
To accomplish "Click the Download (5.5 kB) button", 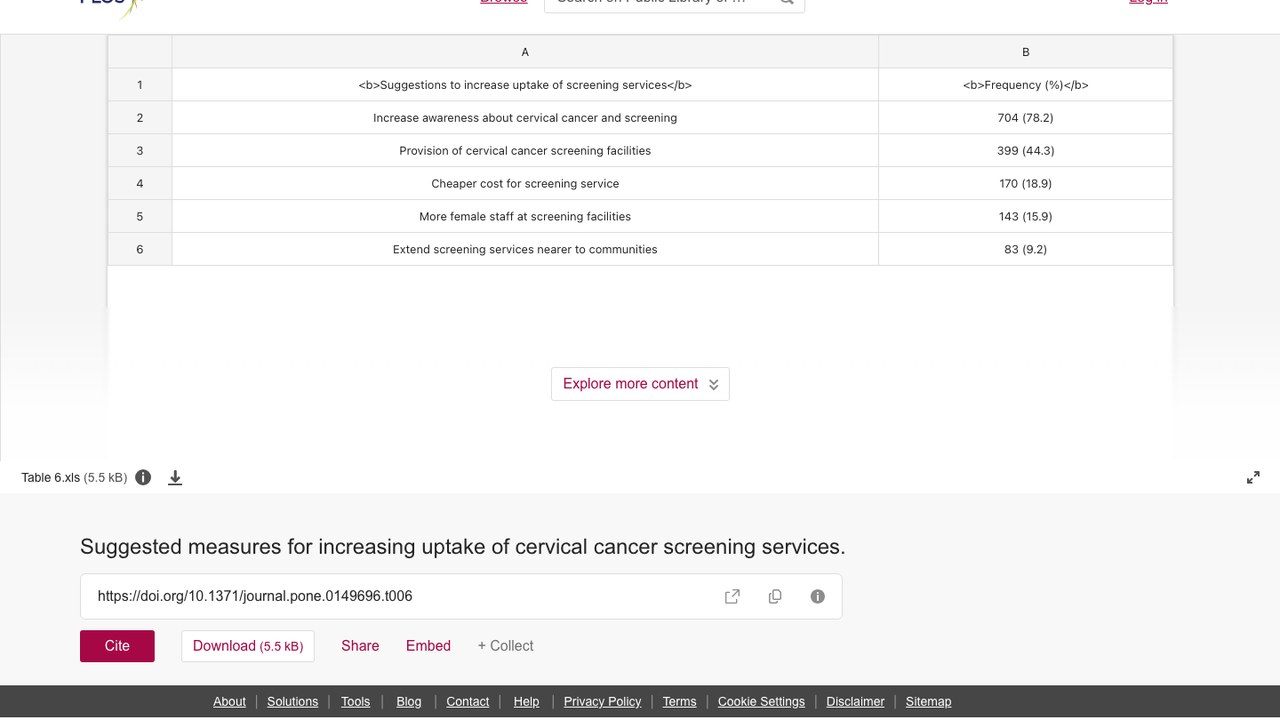I will (248, 646).
